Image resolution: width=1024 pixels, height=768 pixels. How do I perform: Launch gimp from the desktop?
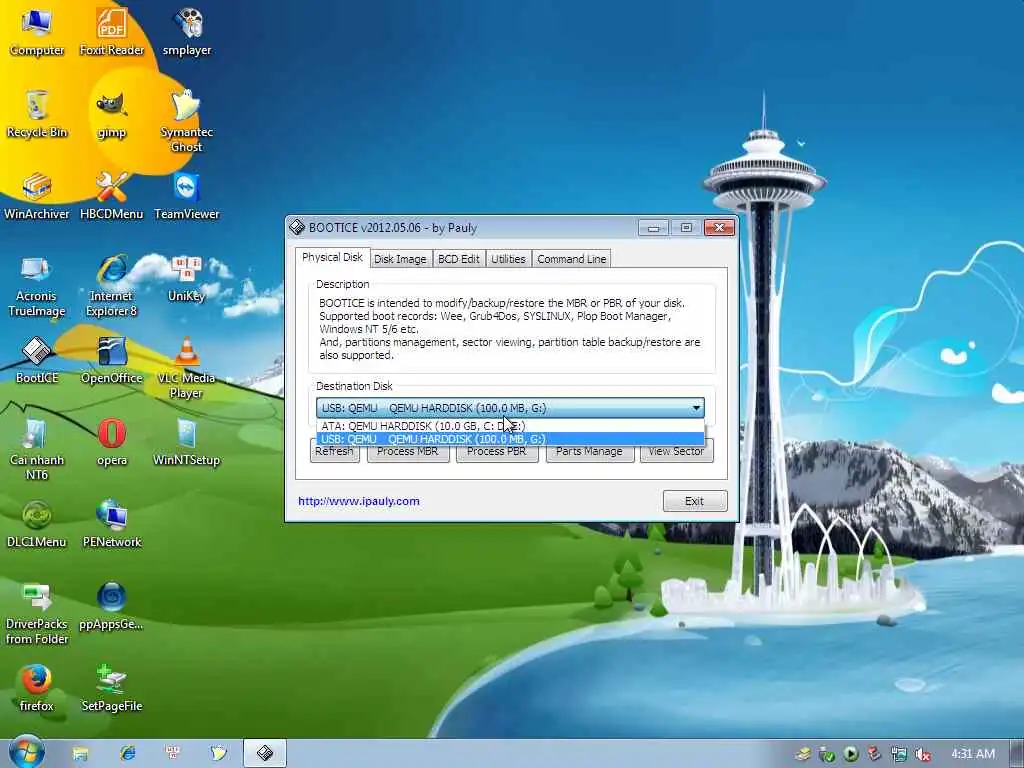(x=112, y=114)
